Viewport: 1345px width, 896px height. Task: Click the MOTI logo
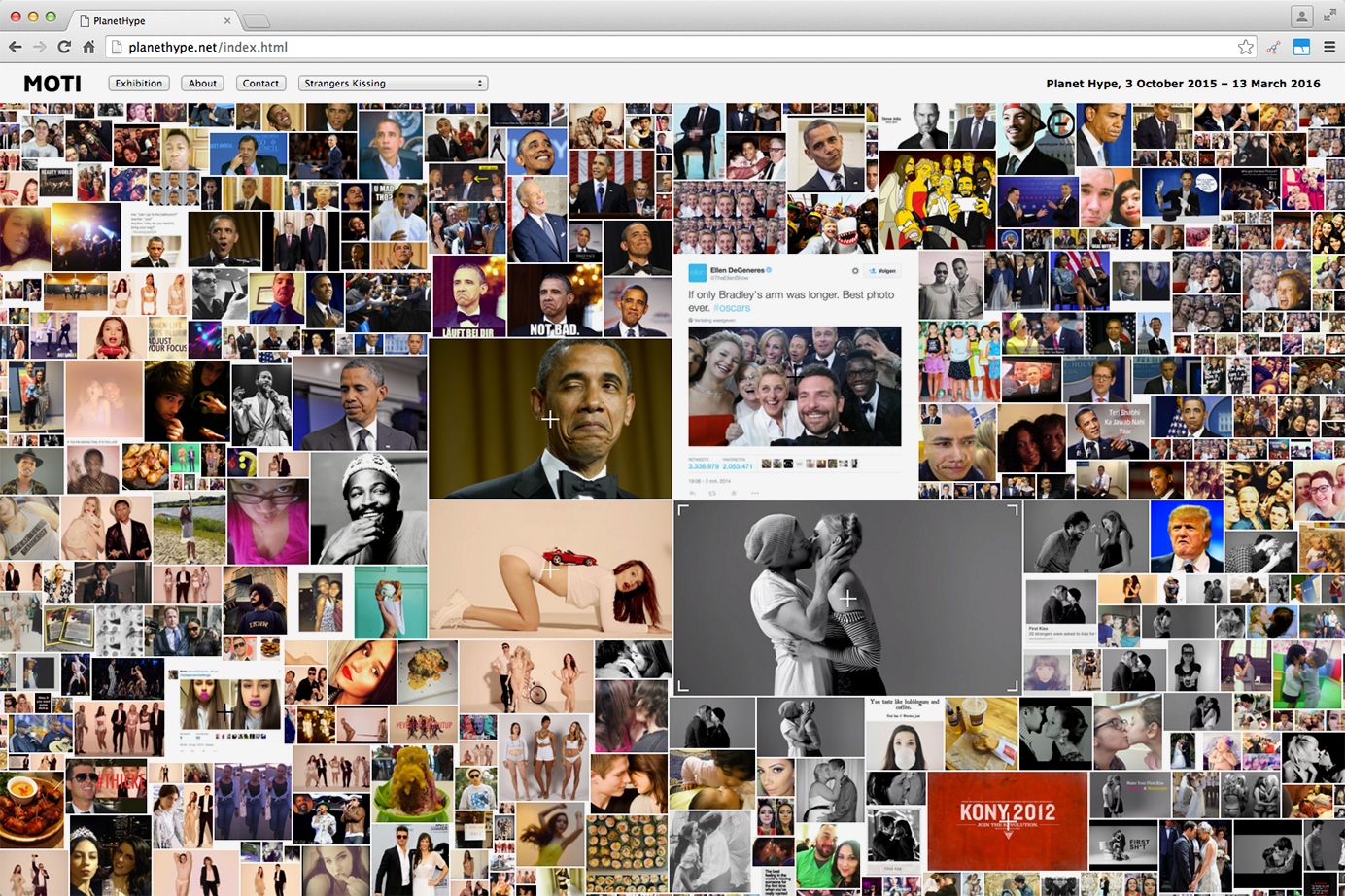point(52,84)
